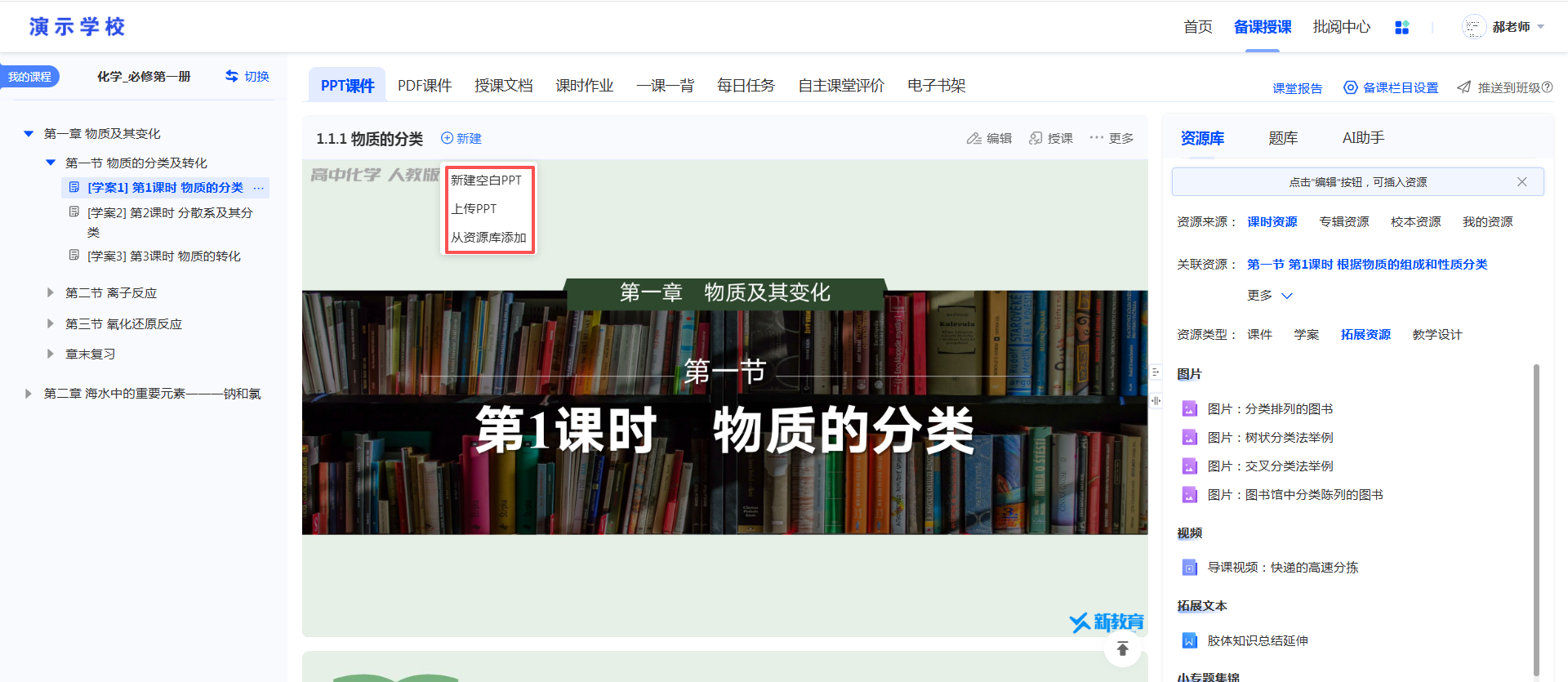Open 第一节 第1课时 根据物质的组成和性质分类 link
The height and width of the screenshot is (682, 1568).
click(1367, 265)
